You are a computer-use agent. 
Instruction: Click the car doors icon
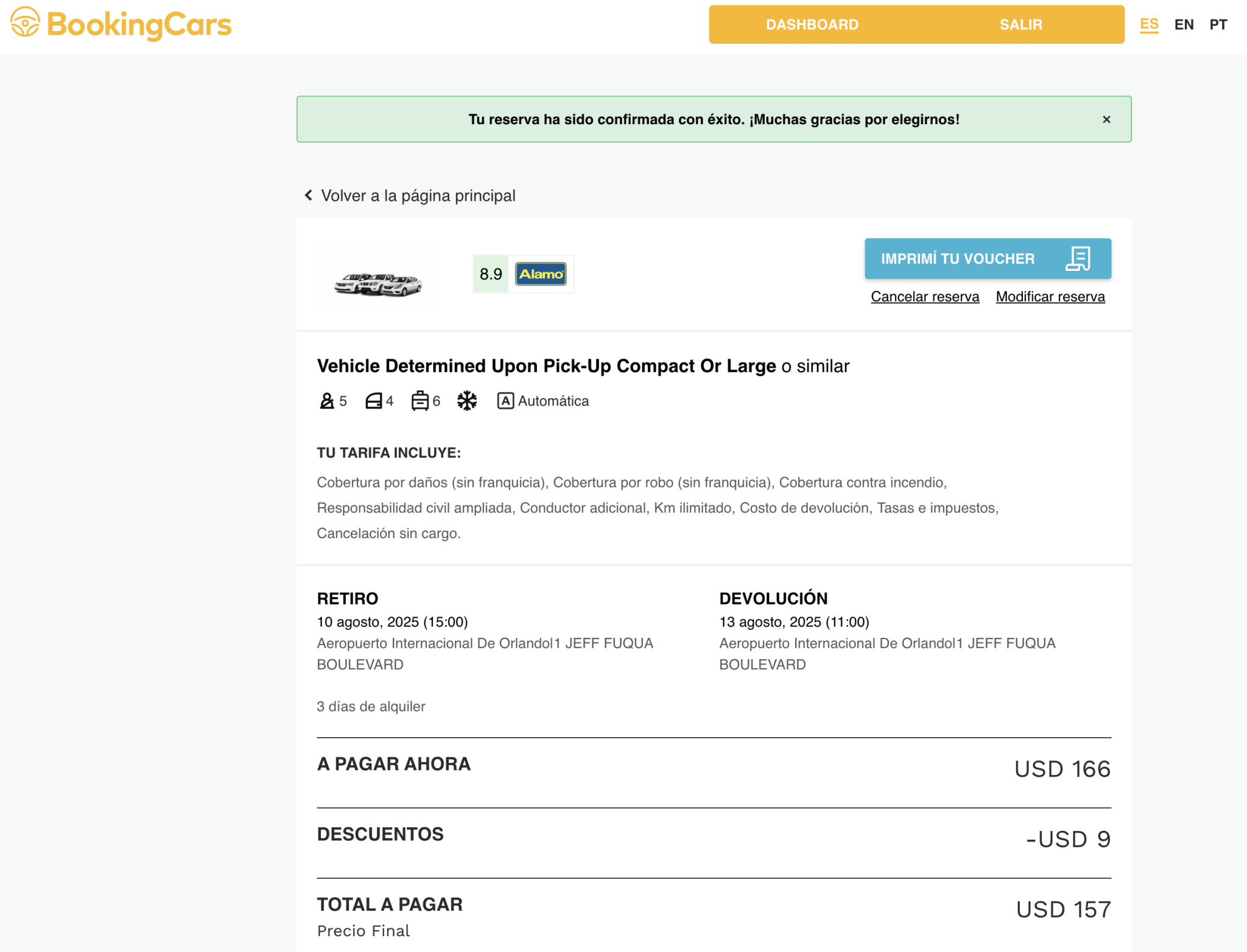click(373, 401)
